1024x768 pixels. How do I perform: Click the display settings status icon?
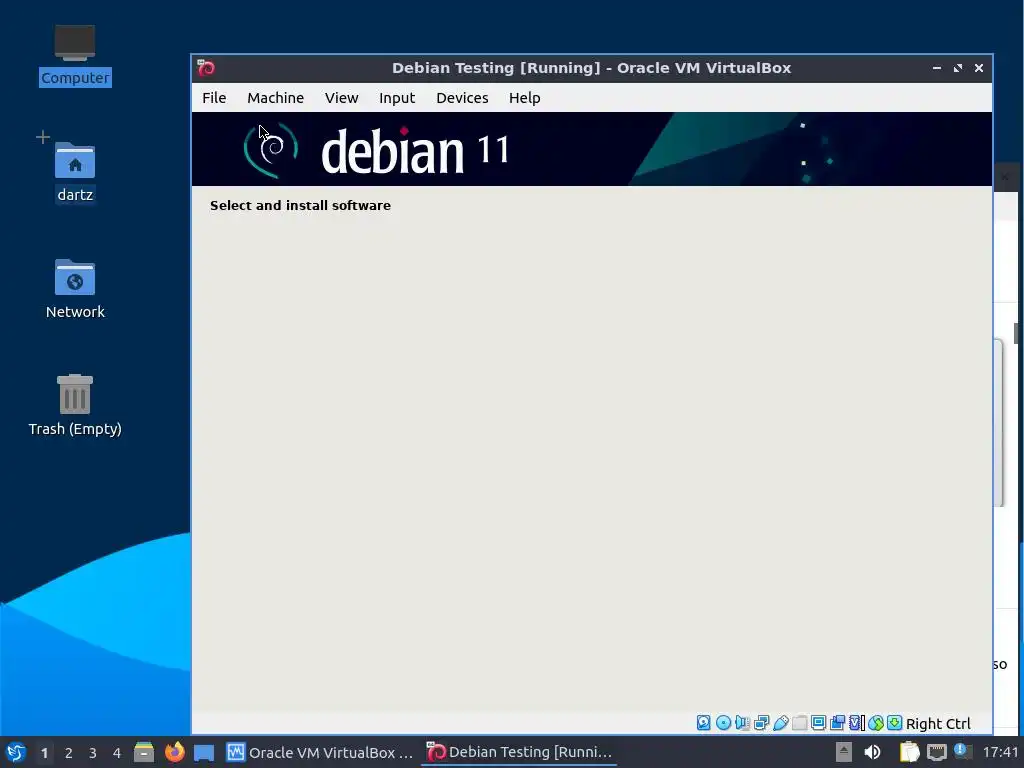[x=818, y=723]
